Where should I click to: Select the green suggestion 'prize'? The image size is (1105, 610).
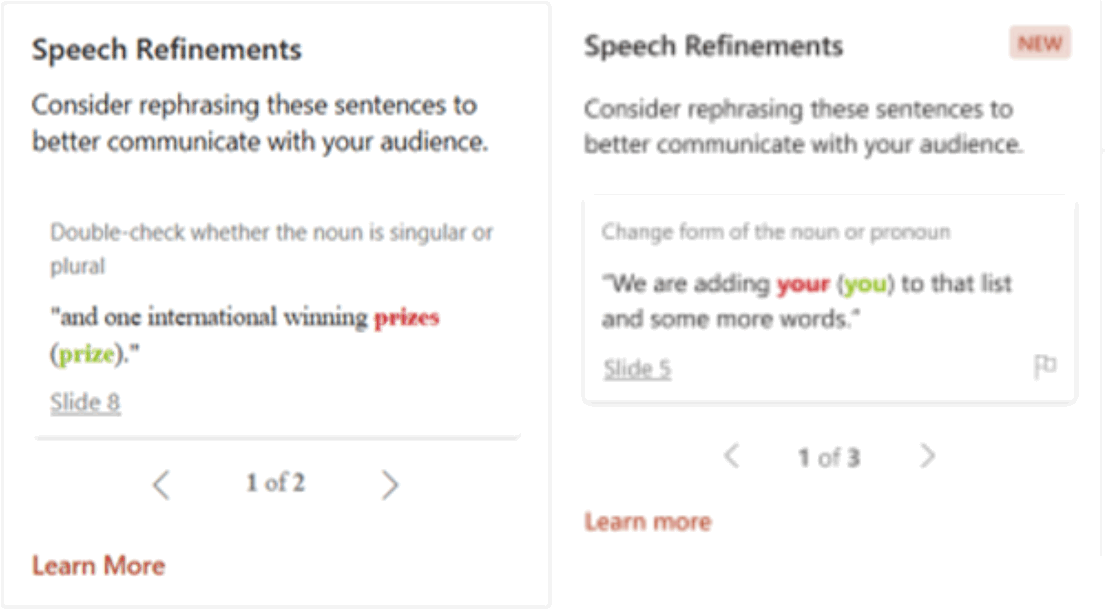86,354
